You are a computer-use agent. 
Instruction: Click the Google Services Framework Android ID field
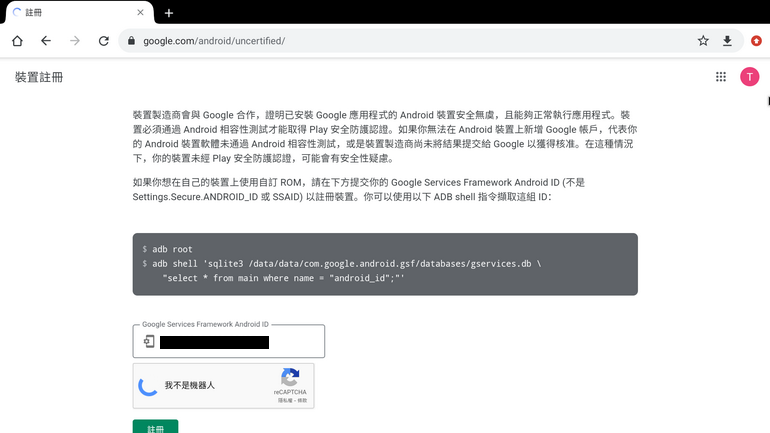(228, 341)
